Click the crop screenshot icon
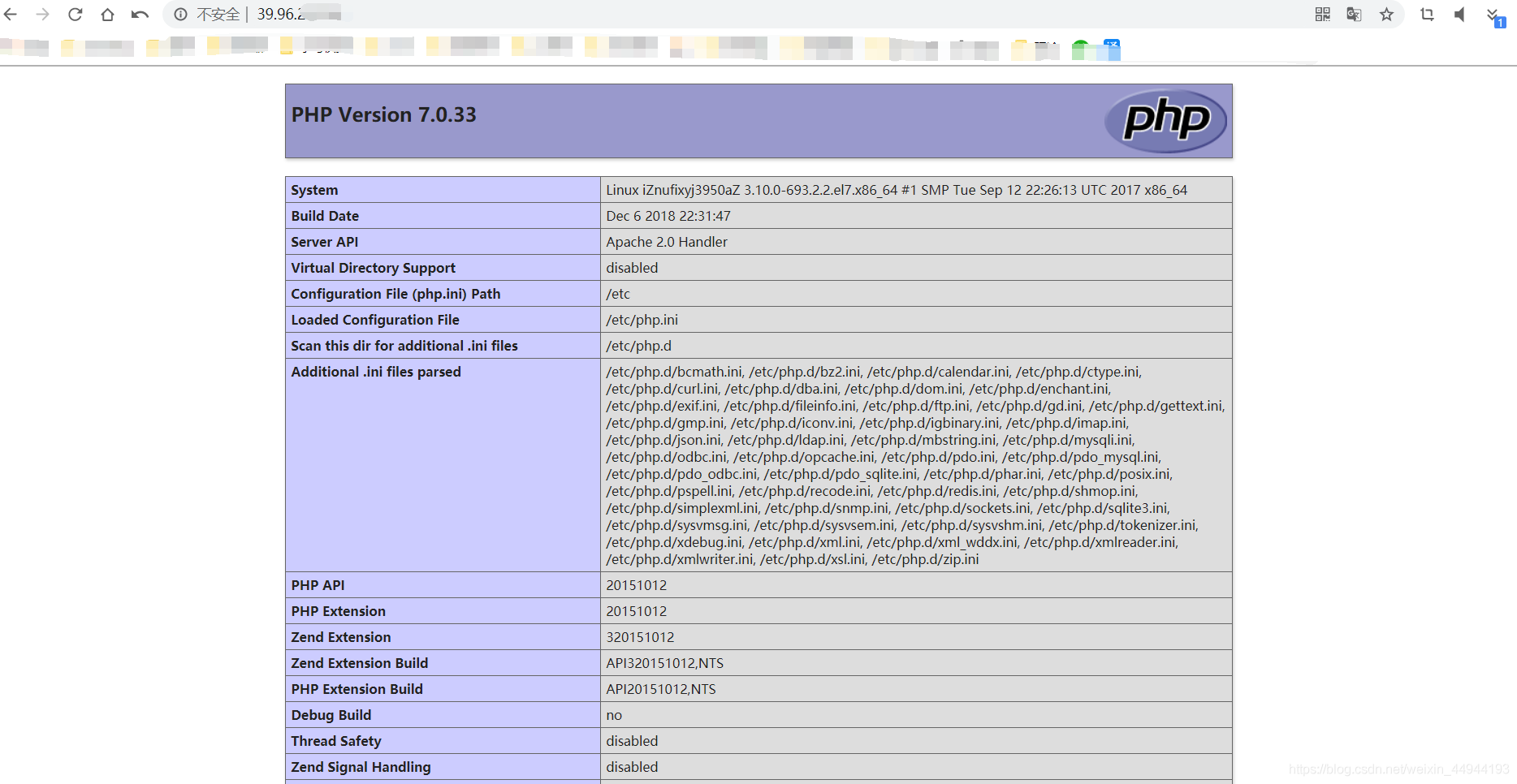Image resolution: width=1517 pixels, height=784 pixels. point(1427,15)
